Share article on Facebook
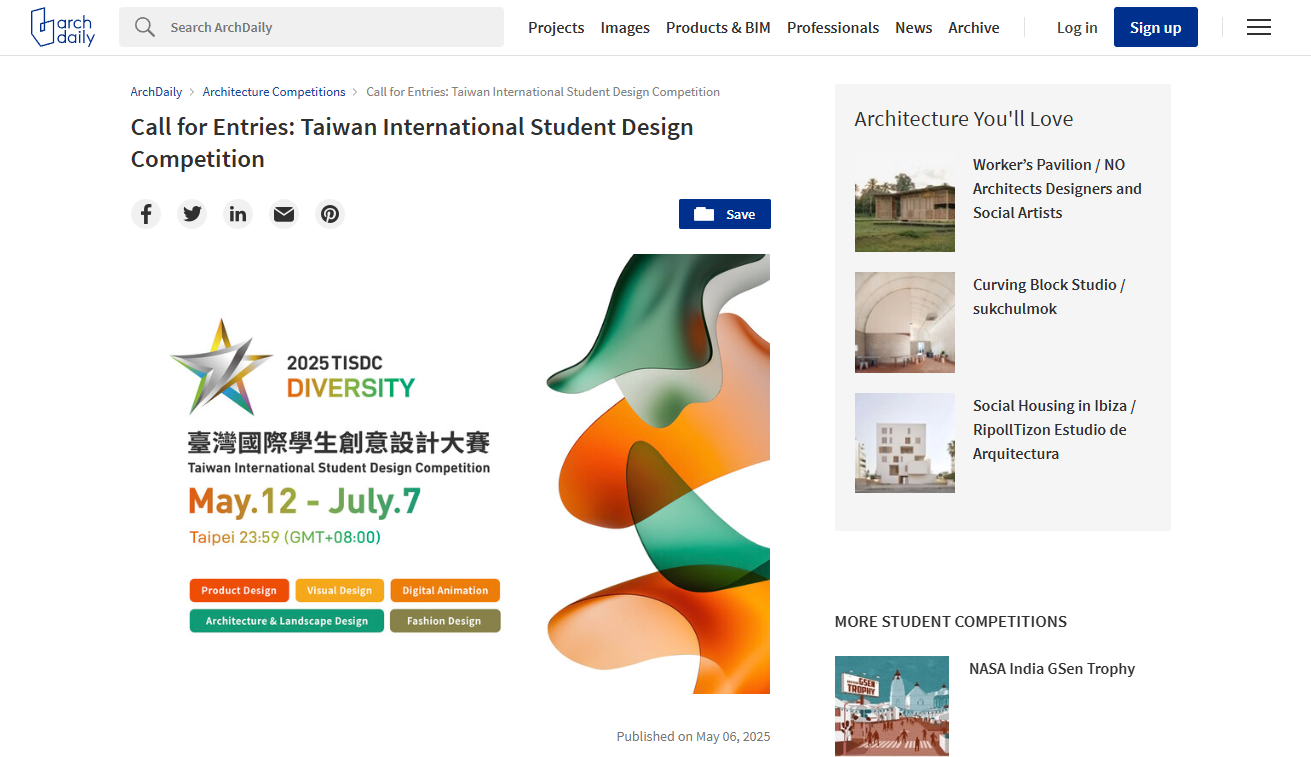Image resolution: width=1311 pixels, height=757 pixels. [146, 214]
